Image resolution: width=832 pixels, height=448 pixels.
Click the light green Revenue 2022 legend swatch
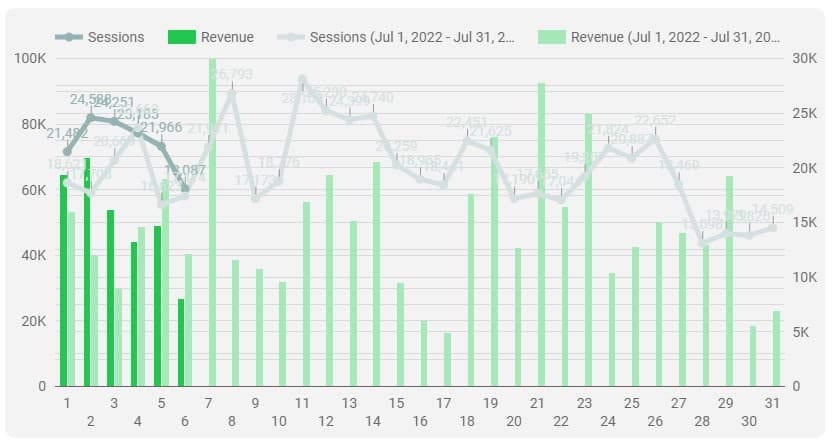pos(552,37)
